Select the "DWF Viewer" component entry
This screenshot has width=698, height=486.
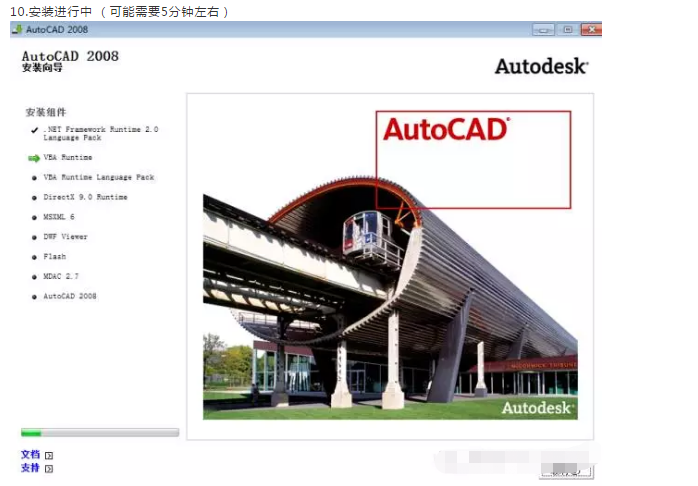pos(65,237)
